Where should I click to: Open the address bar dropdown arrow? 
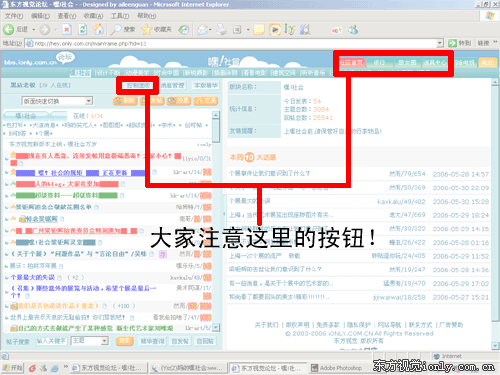440,43
